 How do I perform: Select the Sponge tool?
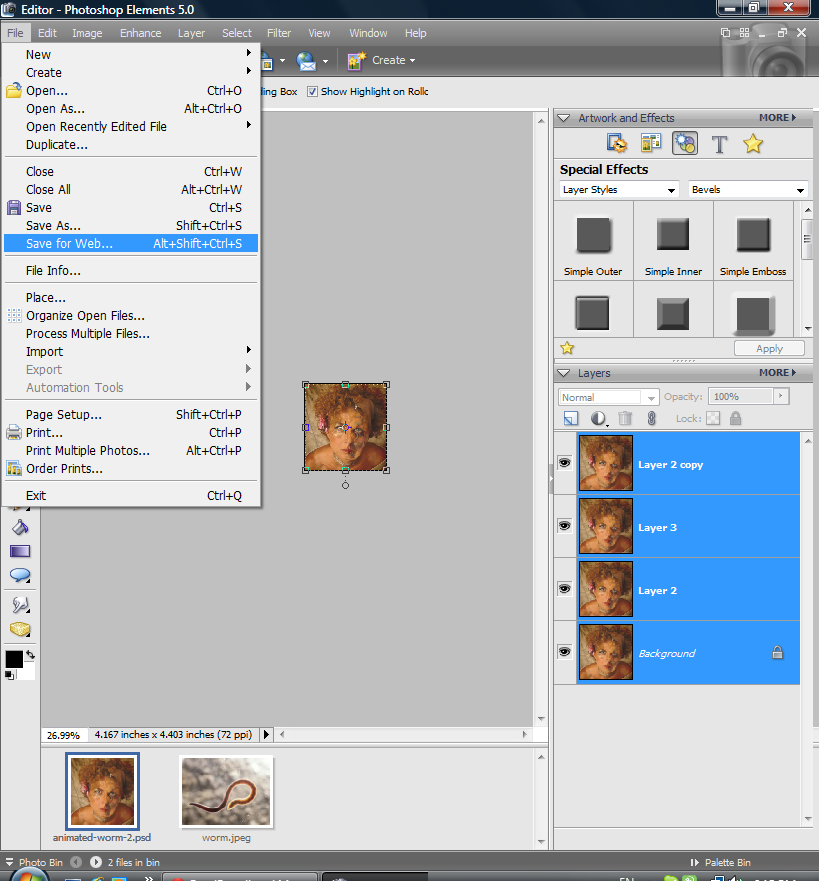click(x=20, y=629)
